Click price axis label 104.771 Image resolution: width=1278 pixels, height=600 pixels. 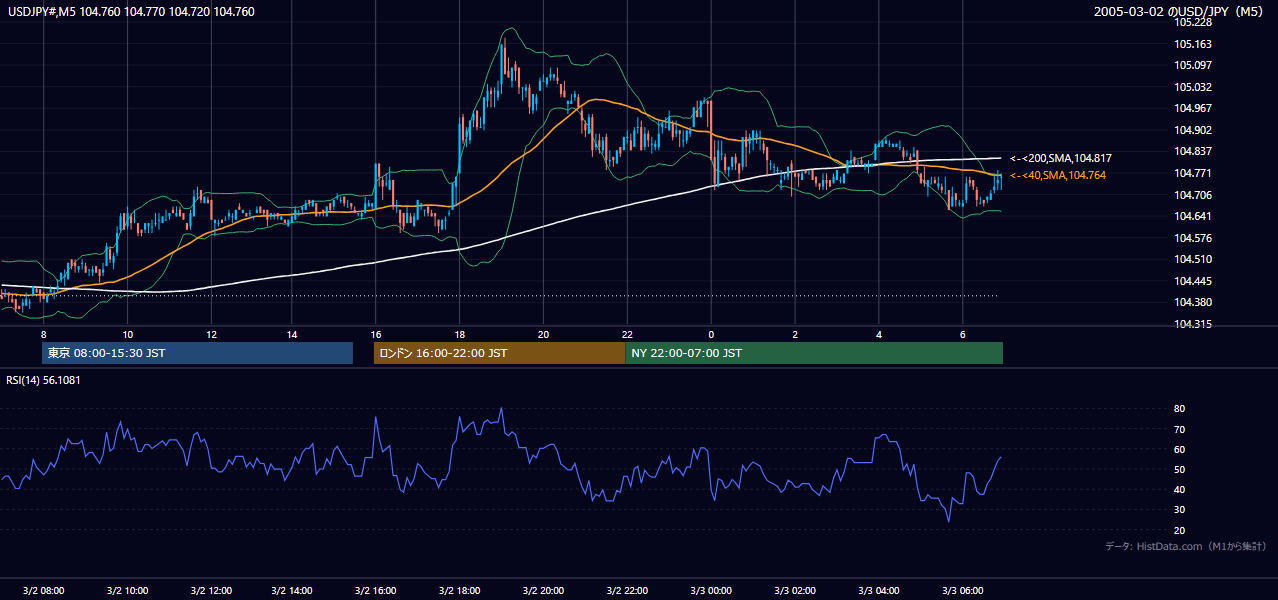[1193, 173]
